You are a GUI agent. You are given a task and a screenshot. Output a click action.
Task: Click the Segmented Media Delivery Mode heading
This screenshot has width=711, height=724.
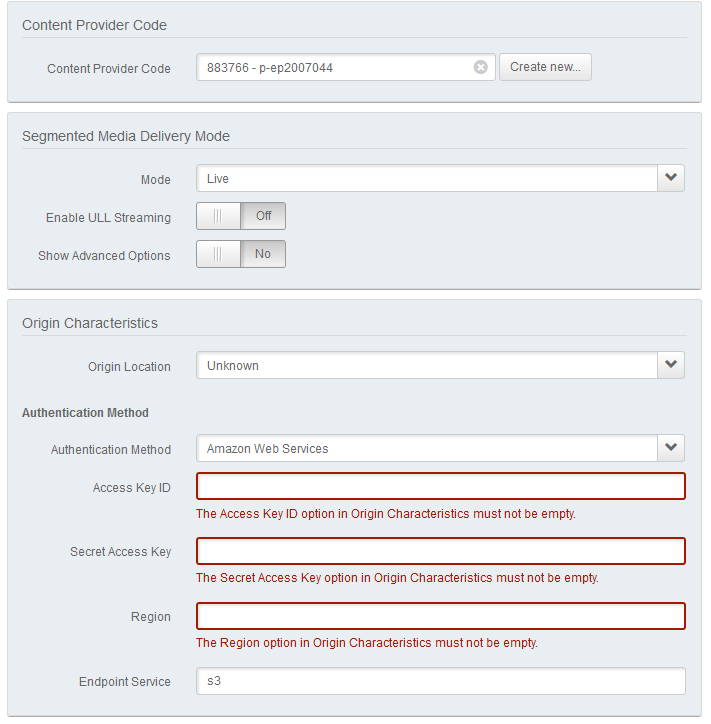(126, 136)
